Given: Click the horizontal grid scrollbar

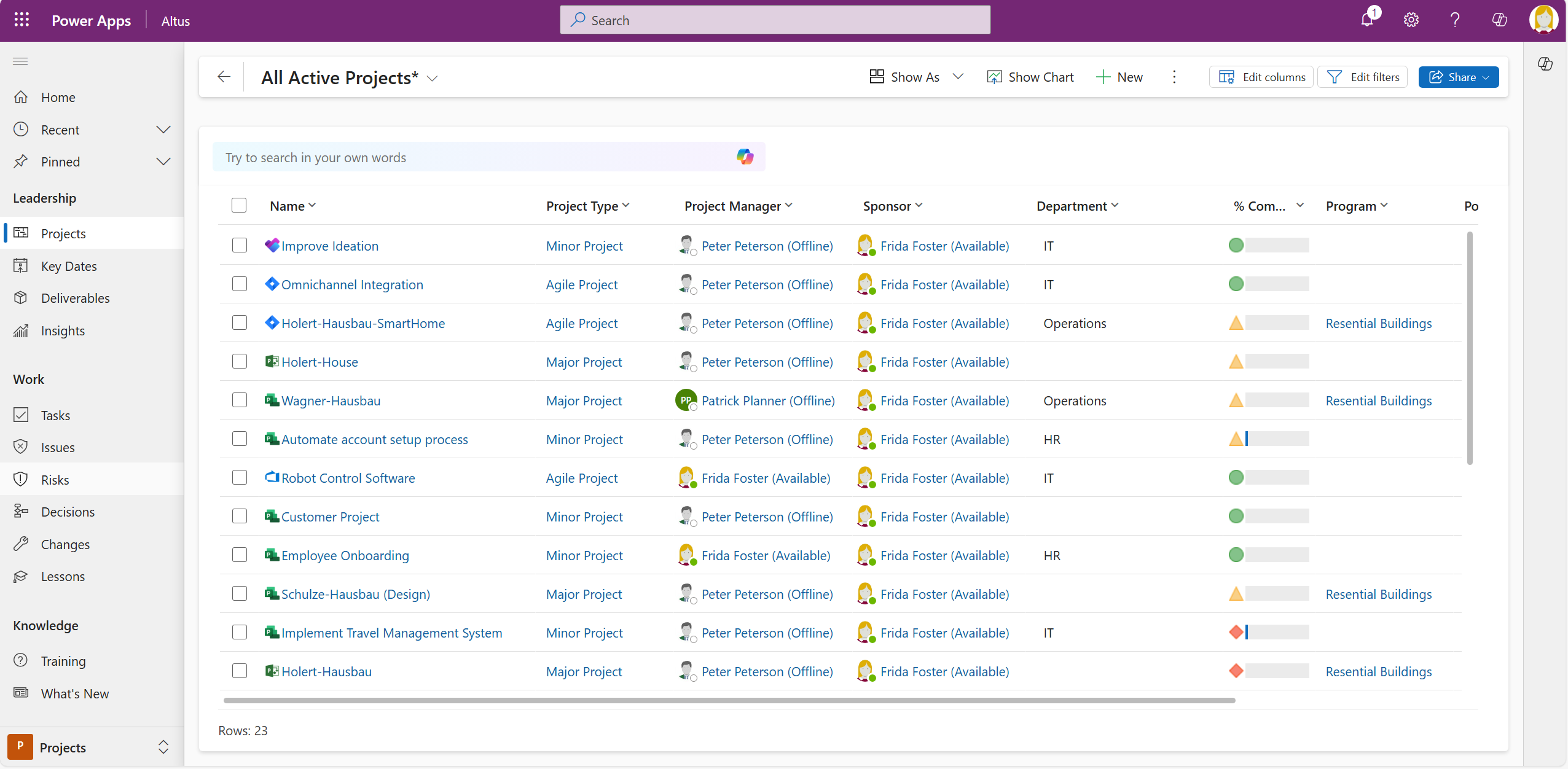Looking at the screenshot, I should click(x=729, y=700).
